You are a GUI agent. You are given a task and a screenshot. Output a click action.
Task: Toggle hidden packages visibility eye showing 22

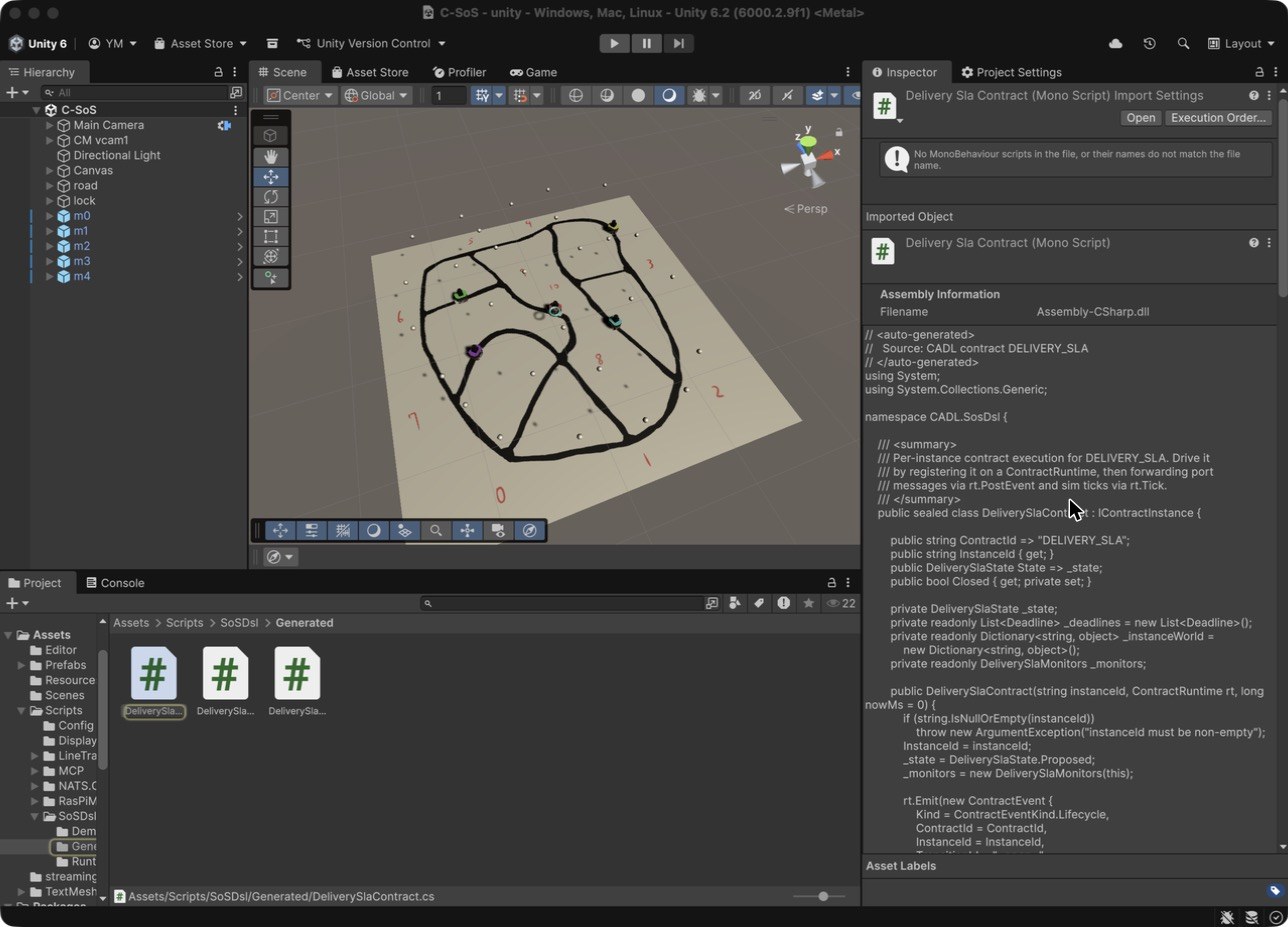(840, 603)
